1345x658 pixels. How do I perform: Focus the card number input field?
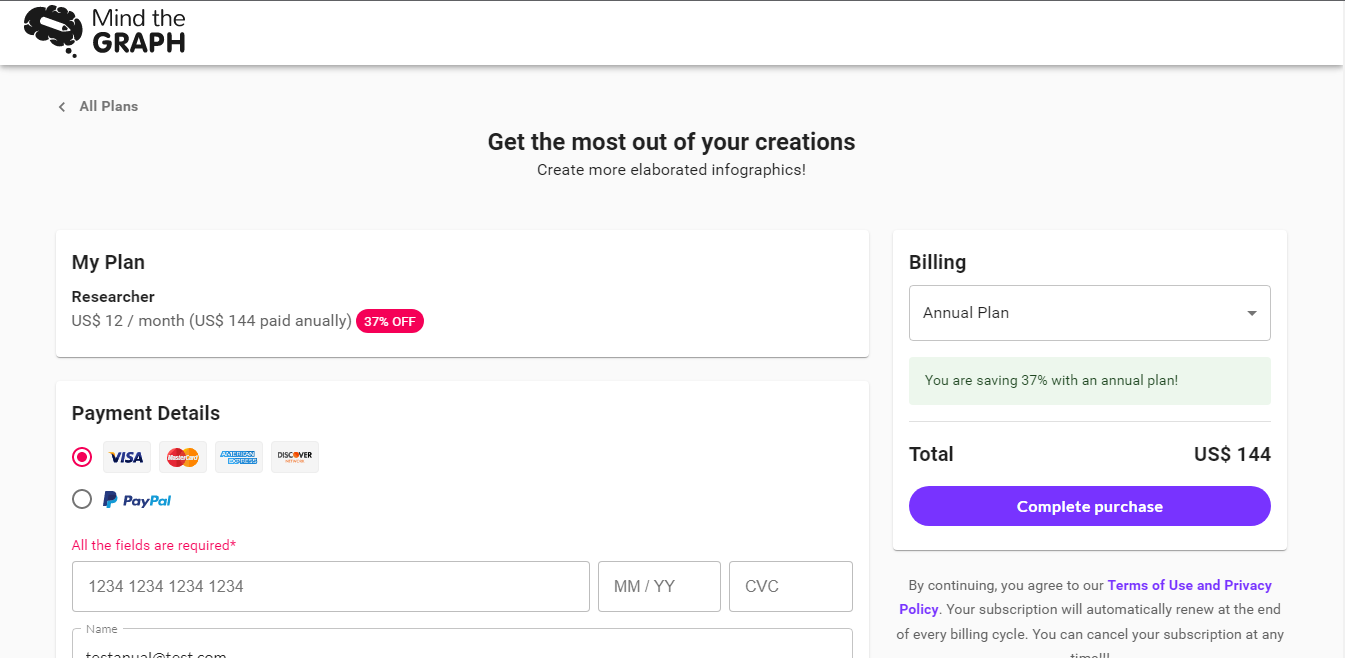point(330,586)
